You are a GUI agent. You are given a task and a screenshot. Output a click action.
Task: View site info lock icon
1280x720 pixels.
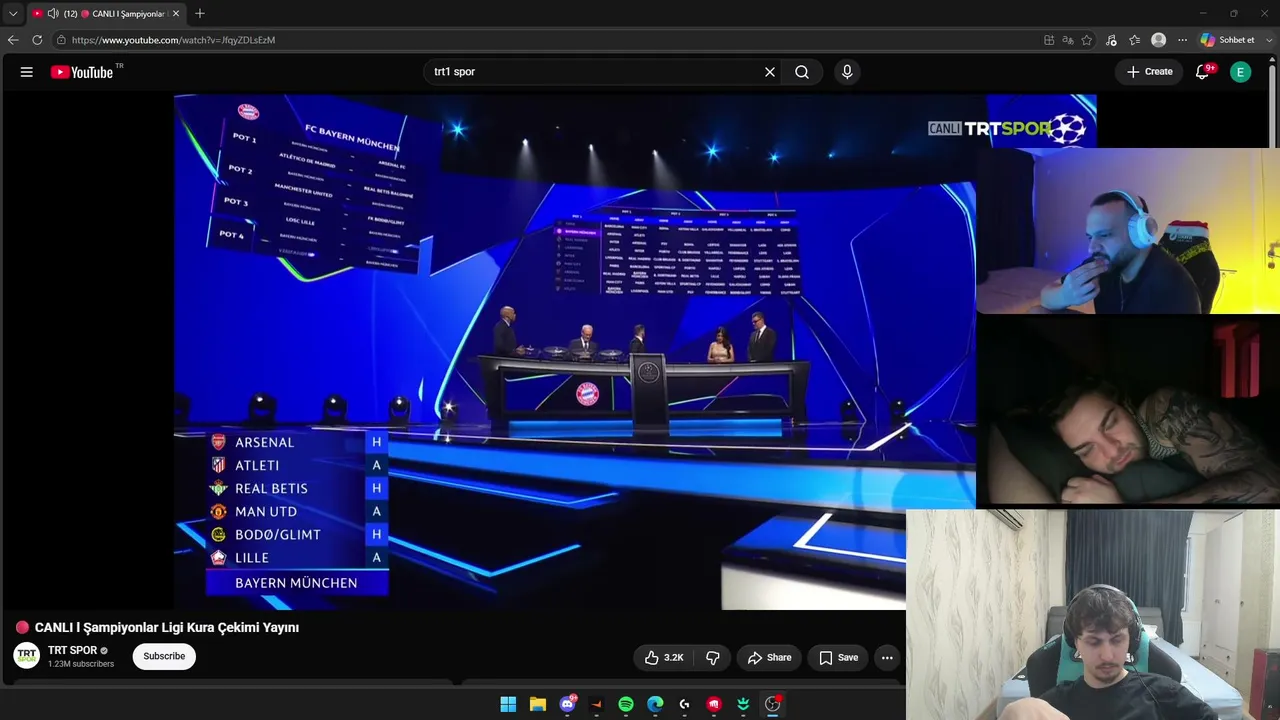point(61,40)
